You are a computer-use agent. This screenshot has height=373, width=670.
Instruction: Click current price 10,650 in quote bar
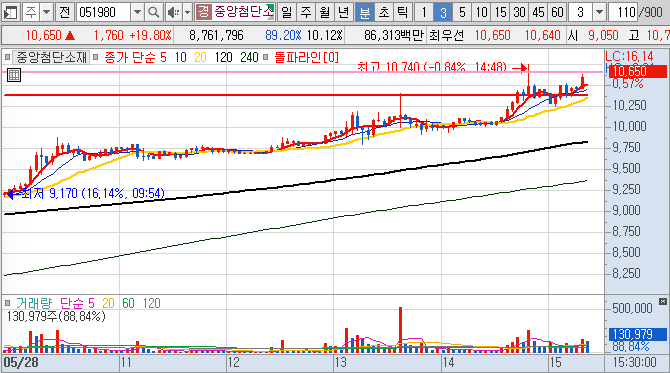44,35
